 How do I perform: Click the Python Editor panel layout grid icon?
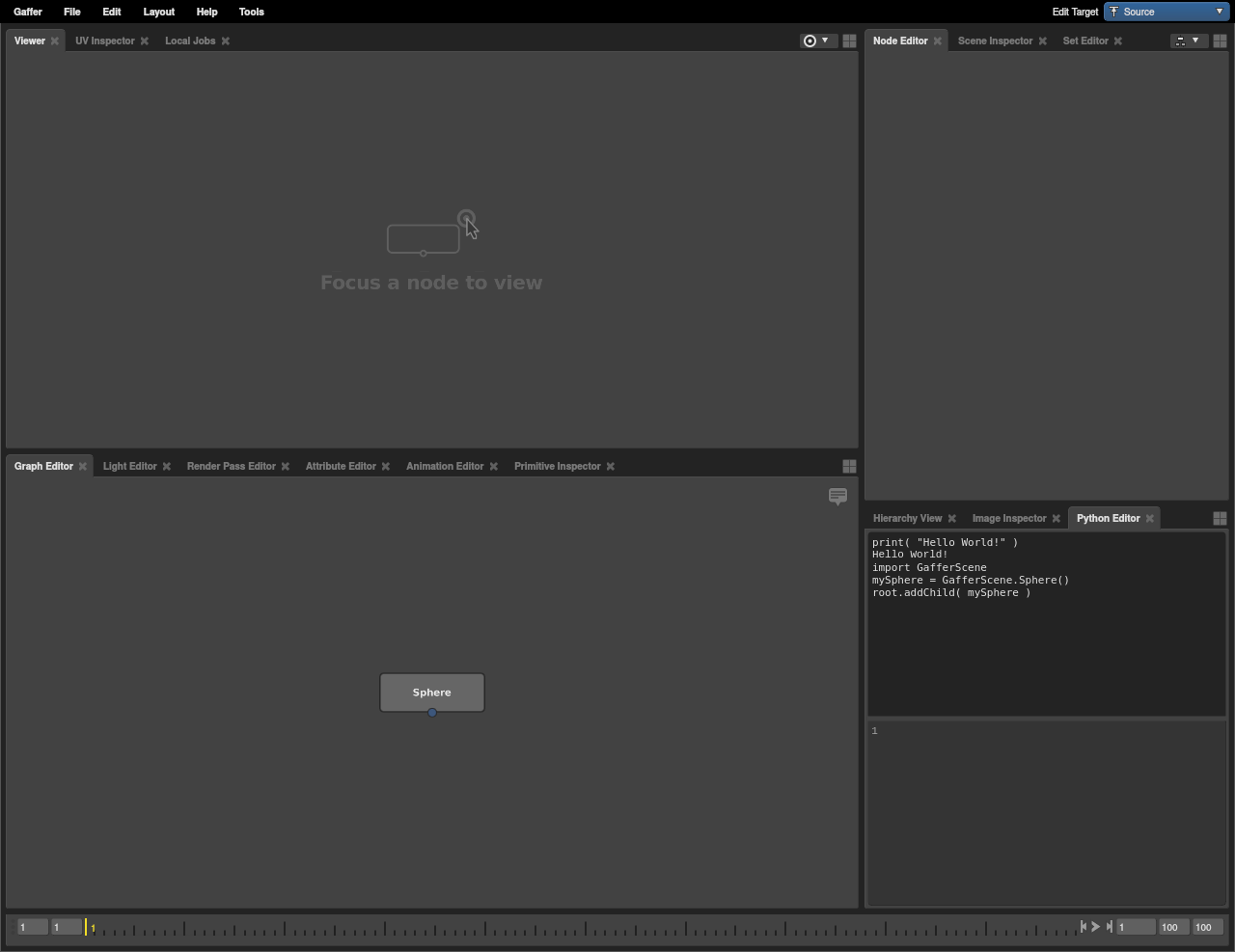pos(1220,519)
